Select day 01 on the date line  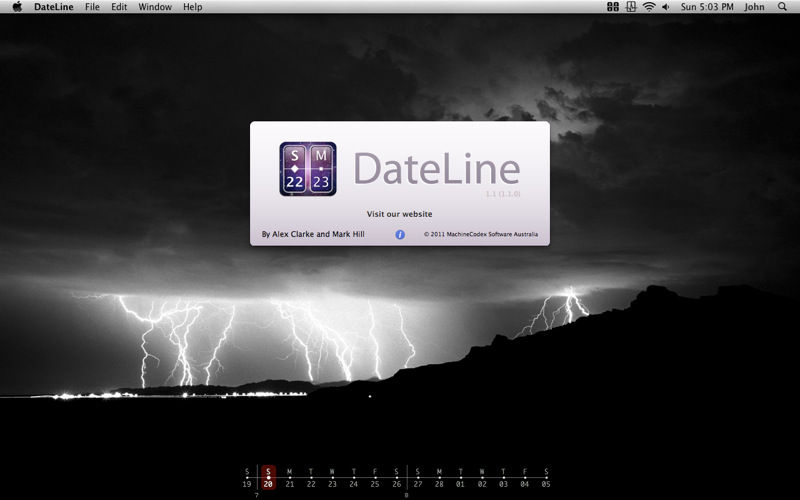click(461, 478)
